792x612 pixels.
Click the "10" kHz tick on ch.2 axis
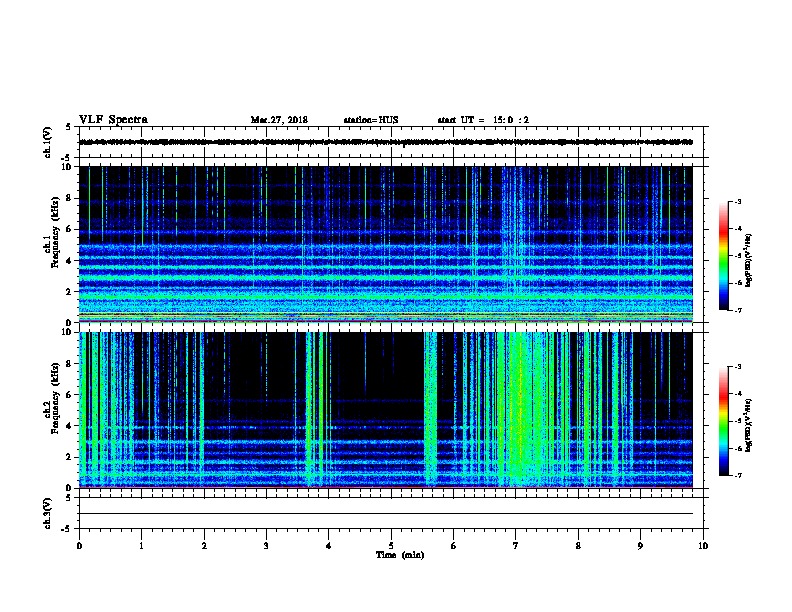pos(68,332)
